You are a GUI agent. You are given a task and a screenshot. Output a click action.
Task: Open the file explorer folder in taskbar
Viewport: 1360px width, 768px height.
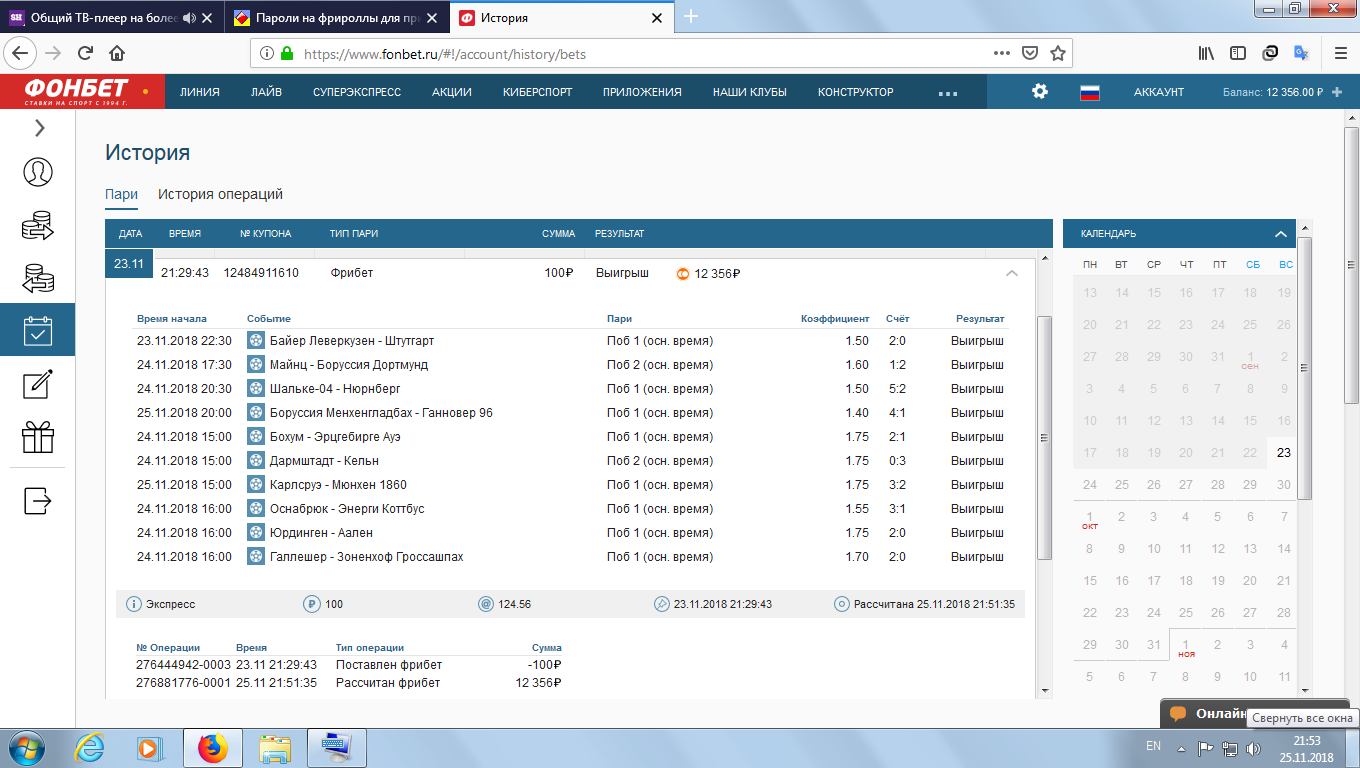[x=274, y=747]
